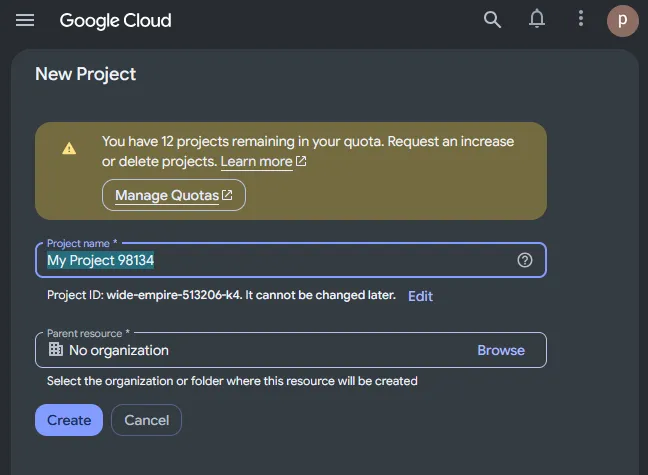Click the yellow warning triangle icon

[69, 148]
